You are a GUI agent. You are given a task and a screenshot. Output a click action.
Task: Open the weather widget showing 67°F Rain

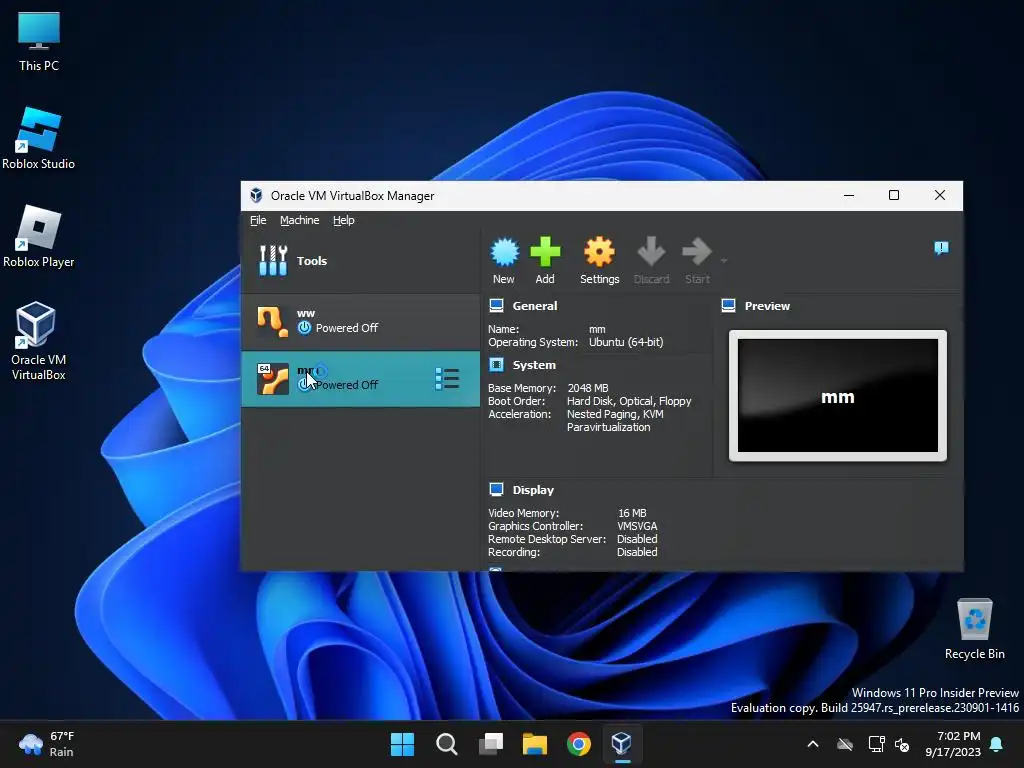(48, 744)
